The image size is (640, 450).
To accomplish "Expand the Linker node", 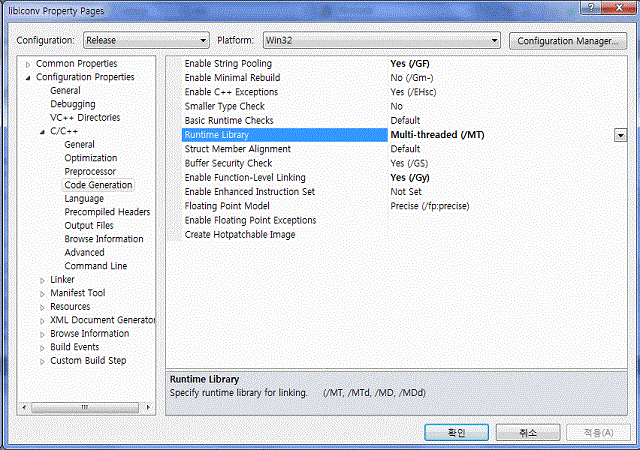I will pos(42,280).
